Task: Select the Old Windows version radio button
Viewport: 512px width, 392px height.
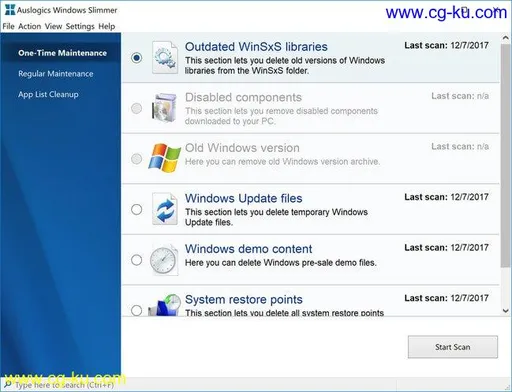Action: coord(136,159)
